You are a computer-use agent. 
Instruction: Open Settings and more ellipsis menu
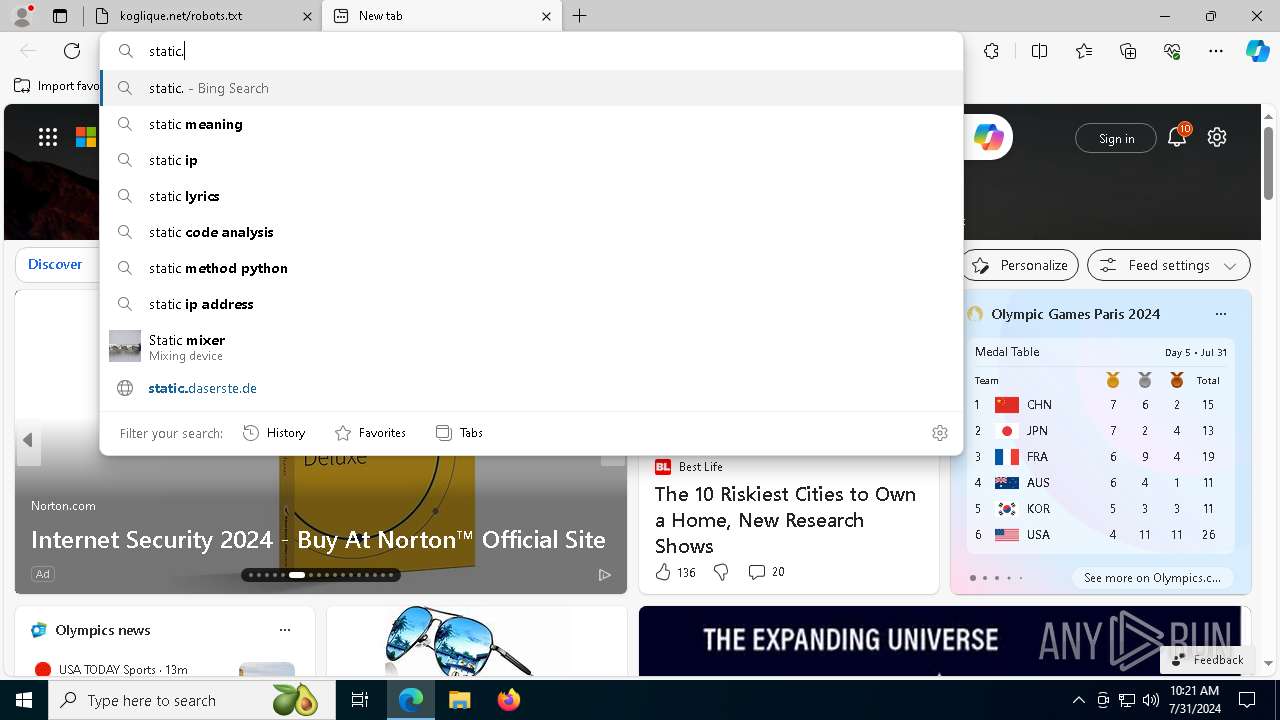click(x=1216, y=51)
